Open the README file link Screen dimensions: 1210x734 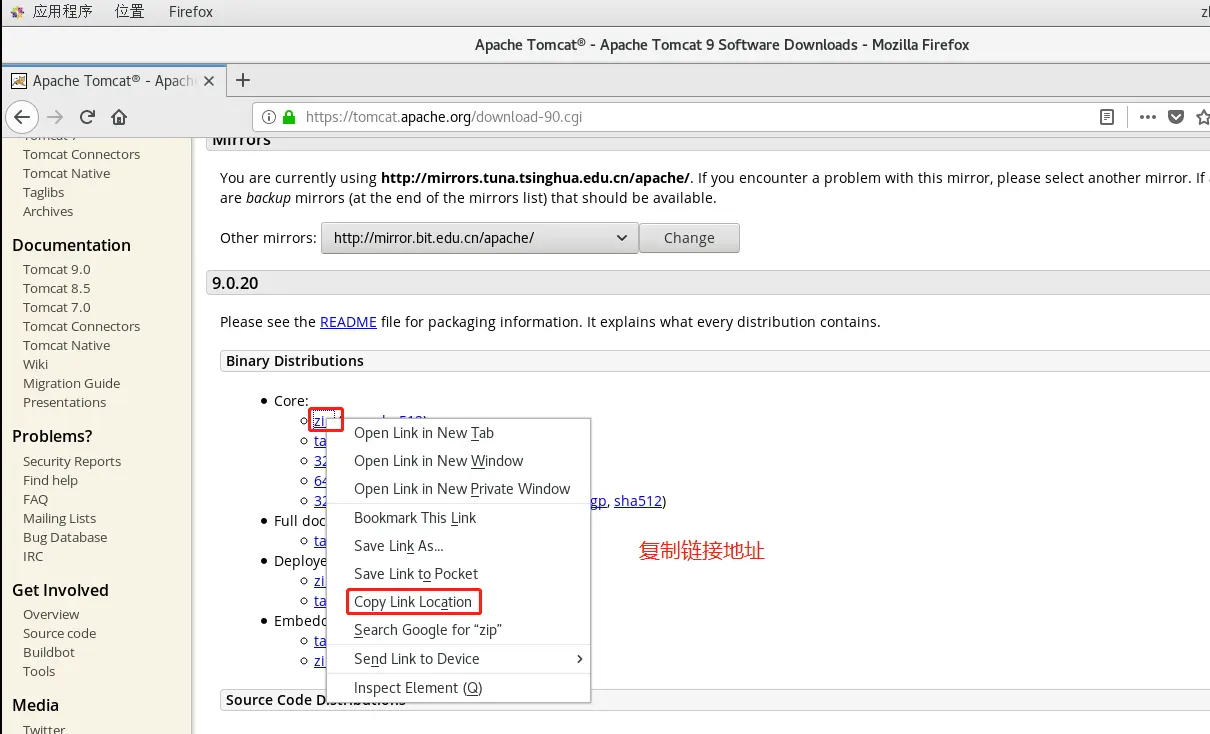(x=348, y=322)
